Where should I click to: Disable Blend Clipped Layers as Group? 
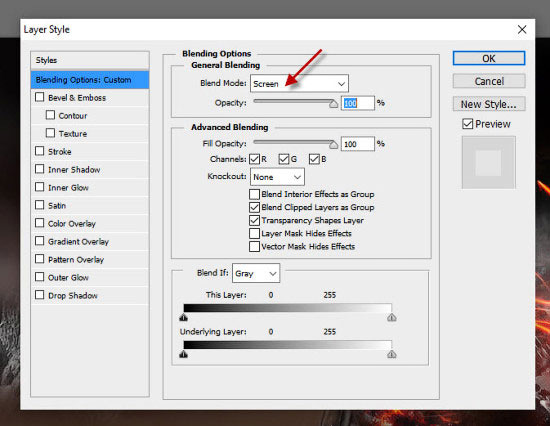point(254,207)
